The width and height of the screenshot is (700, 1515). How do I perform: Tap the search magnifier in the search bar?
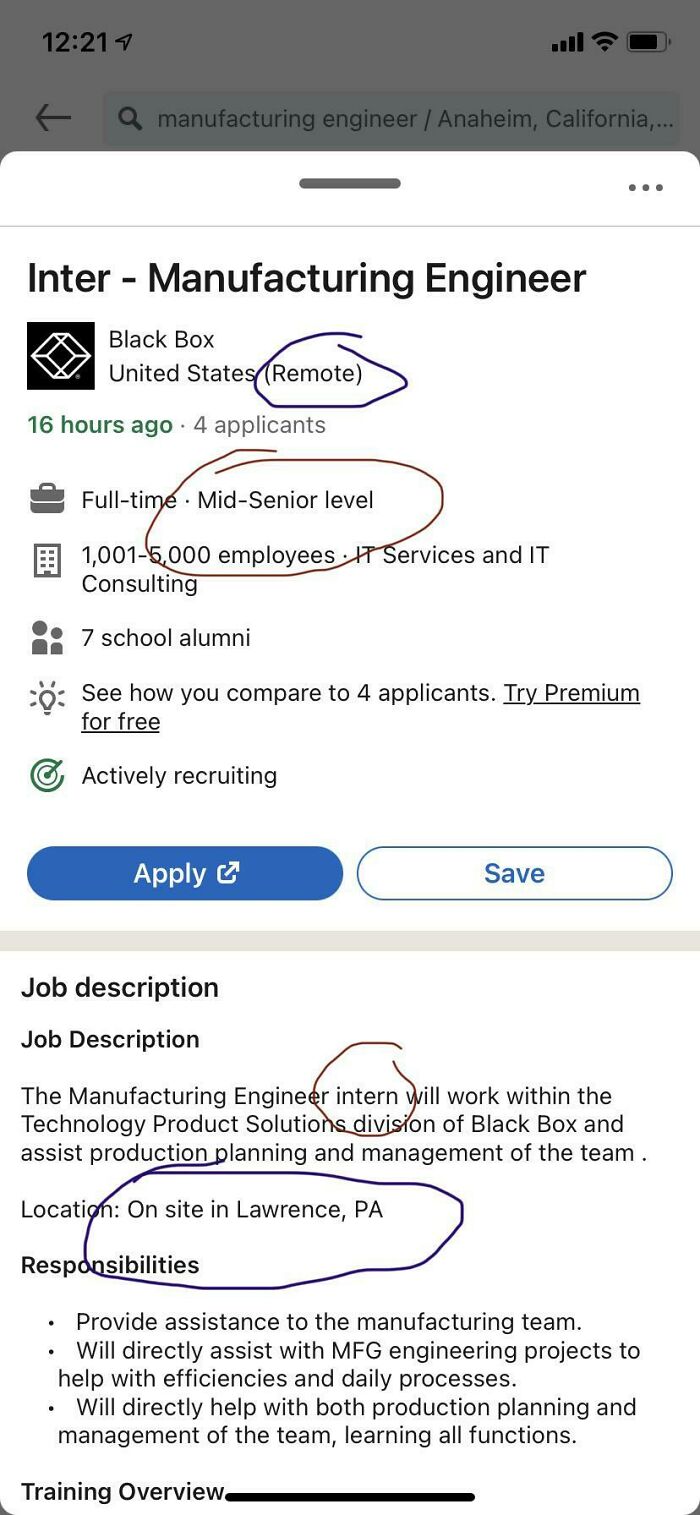[129, 118]
